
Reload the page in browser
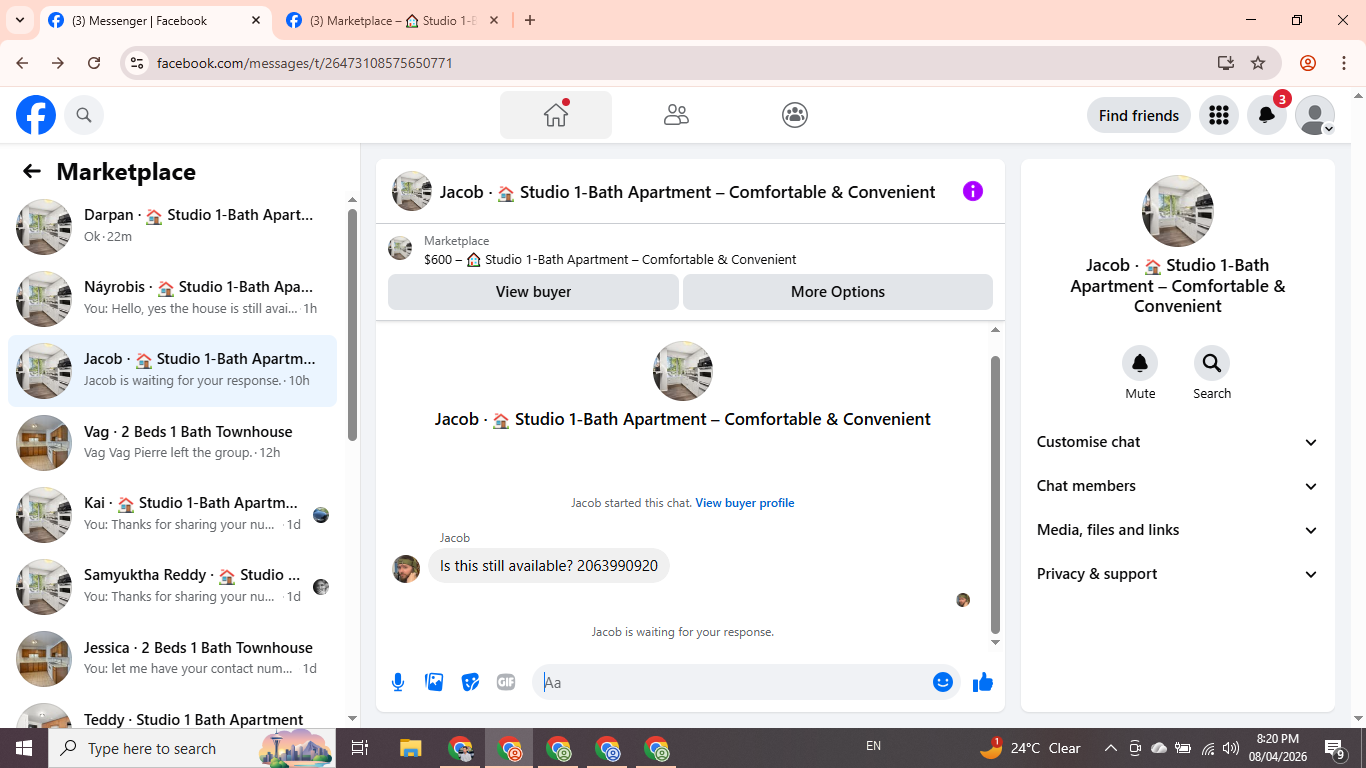[94, 63]
